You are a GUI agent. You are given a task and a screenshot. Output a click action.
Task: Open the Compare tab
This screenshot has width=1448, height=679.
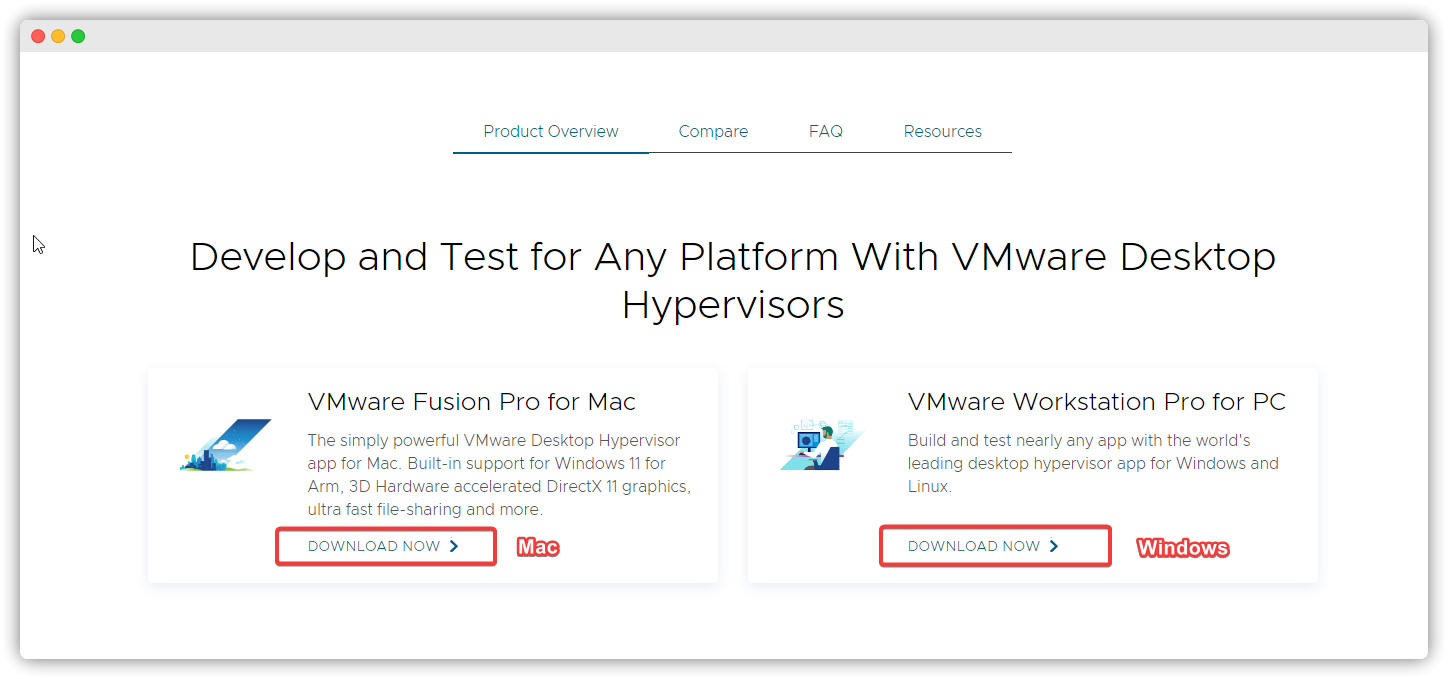[713, 132]
